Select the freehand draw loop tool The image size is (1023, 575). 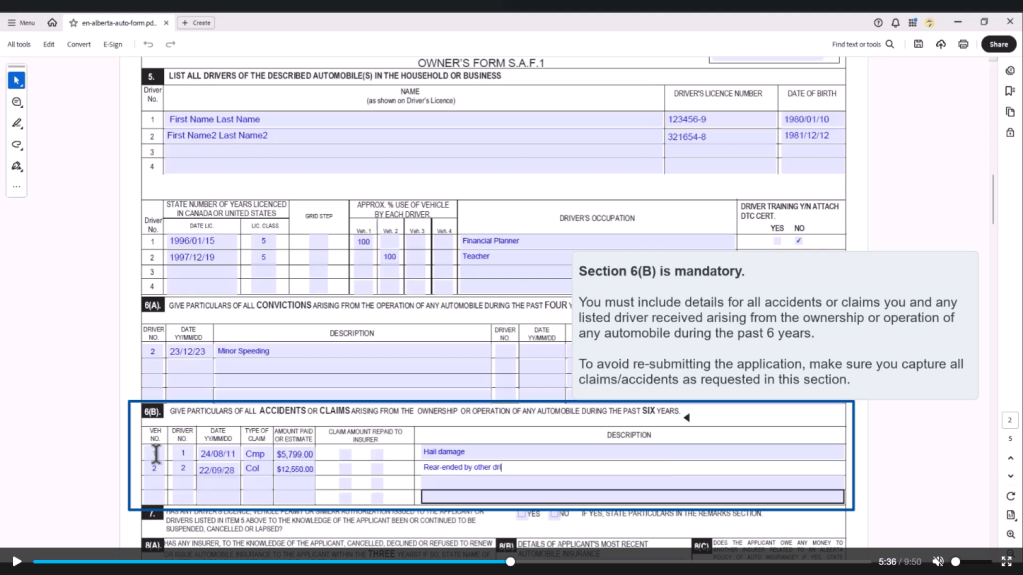tap(16, 145)
